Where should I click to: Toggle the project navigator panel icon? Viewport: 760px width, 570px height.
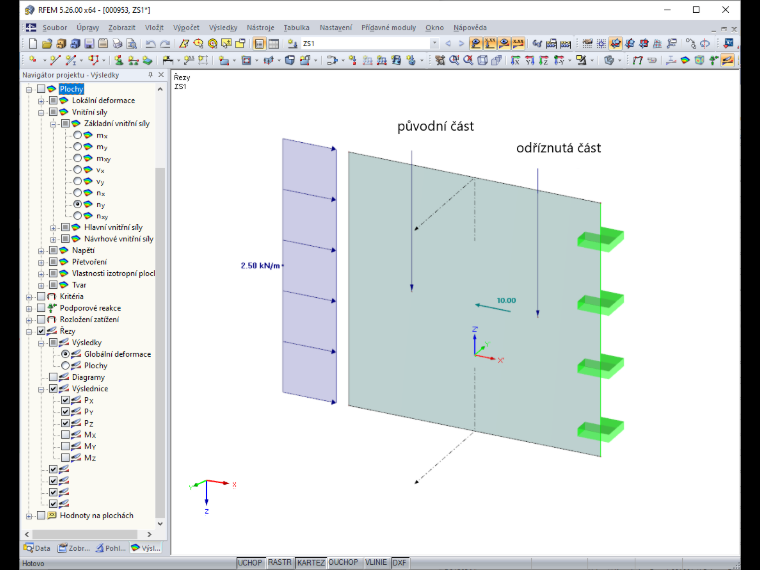pyautogui.click(x=259, y=44)
